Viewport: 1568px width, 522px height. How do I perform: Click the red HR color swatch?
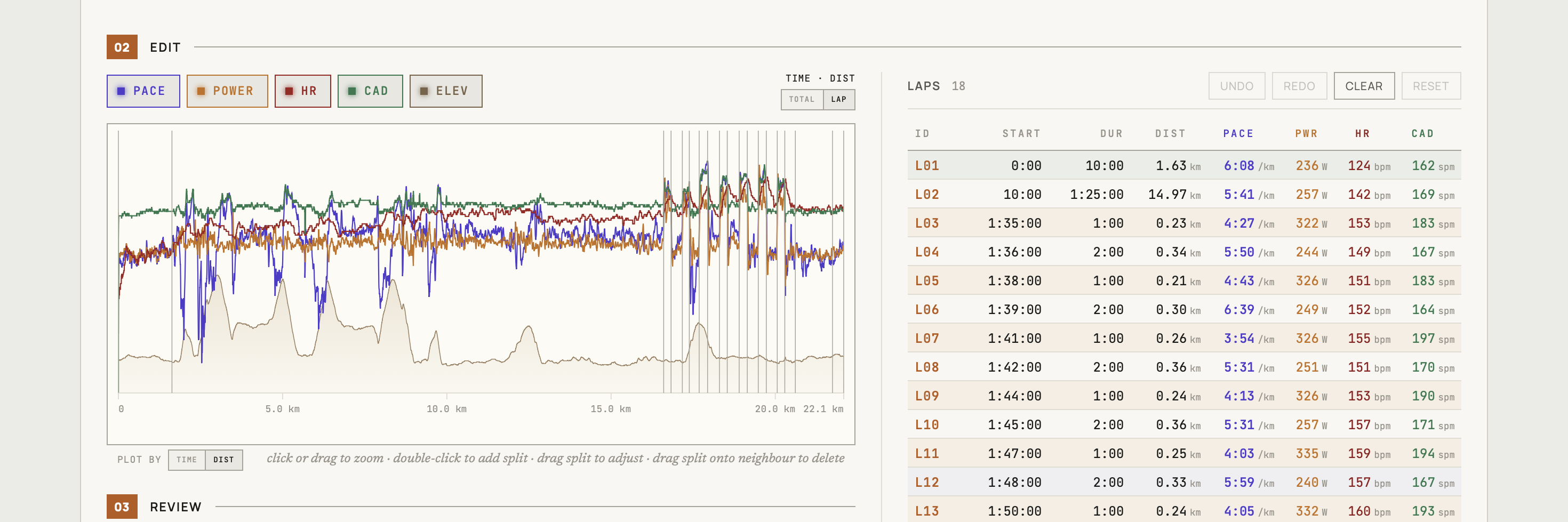[289, 91]
